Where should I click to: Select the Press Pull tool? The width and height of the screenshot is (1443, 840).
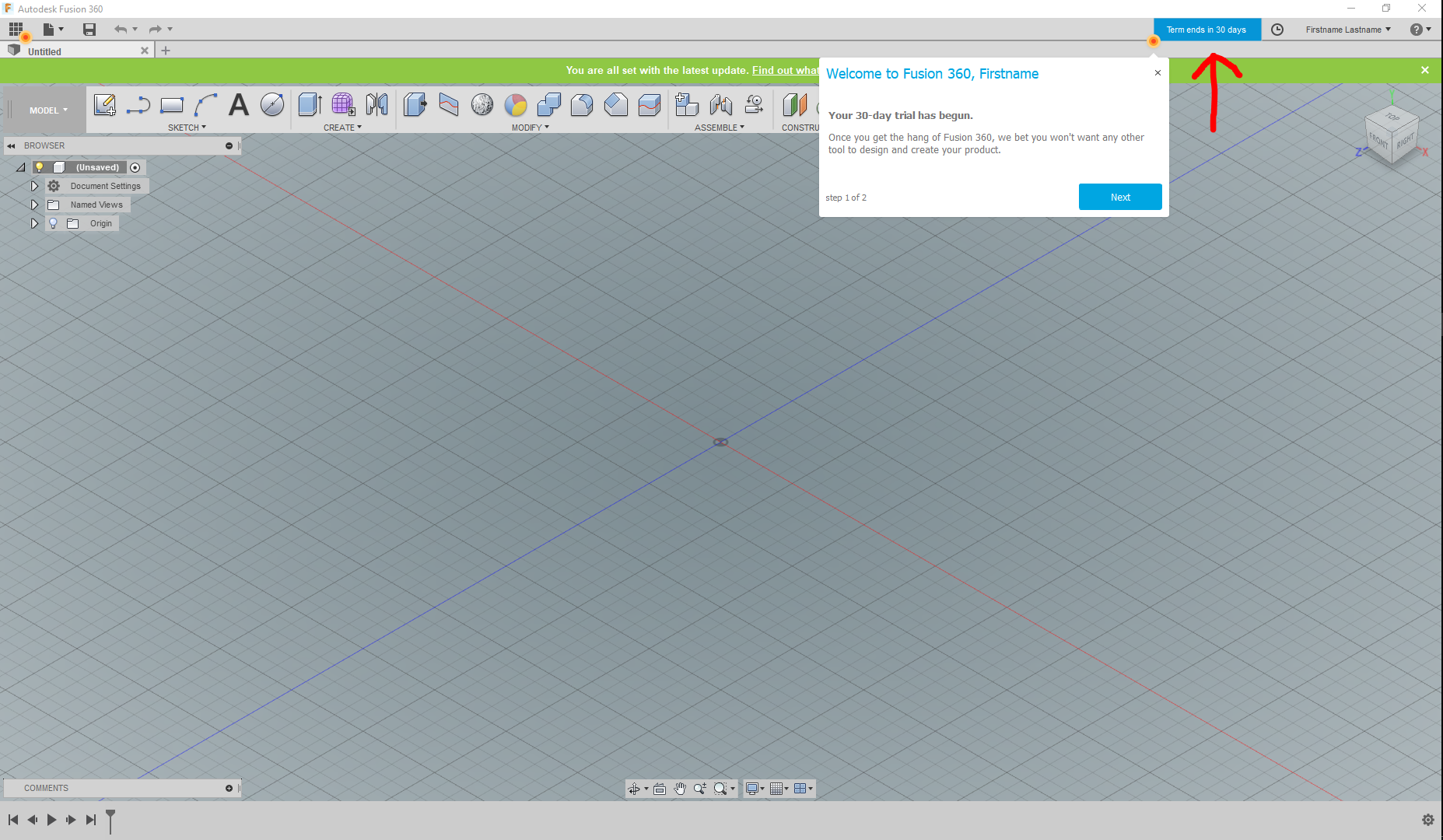(x=415, y=105)
